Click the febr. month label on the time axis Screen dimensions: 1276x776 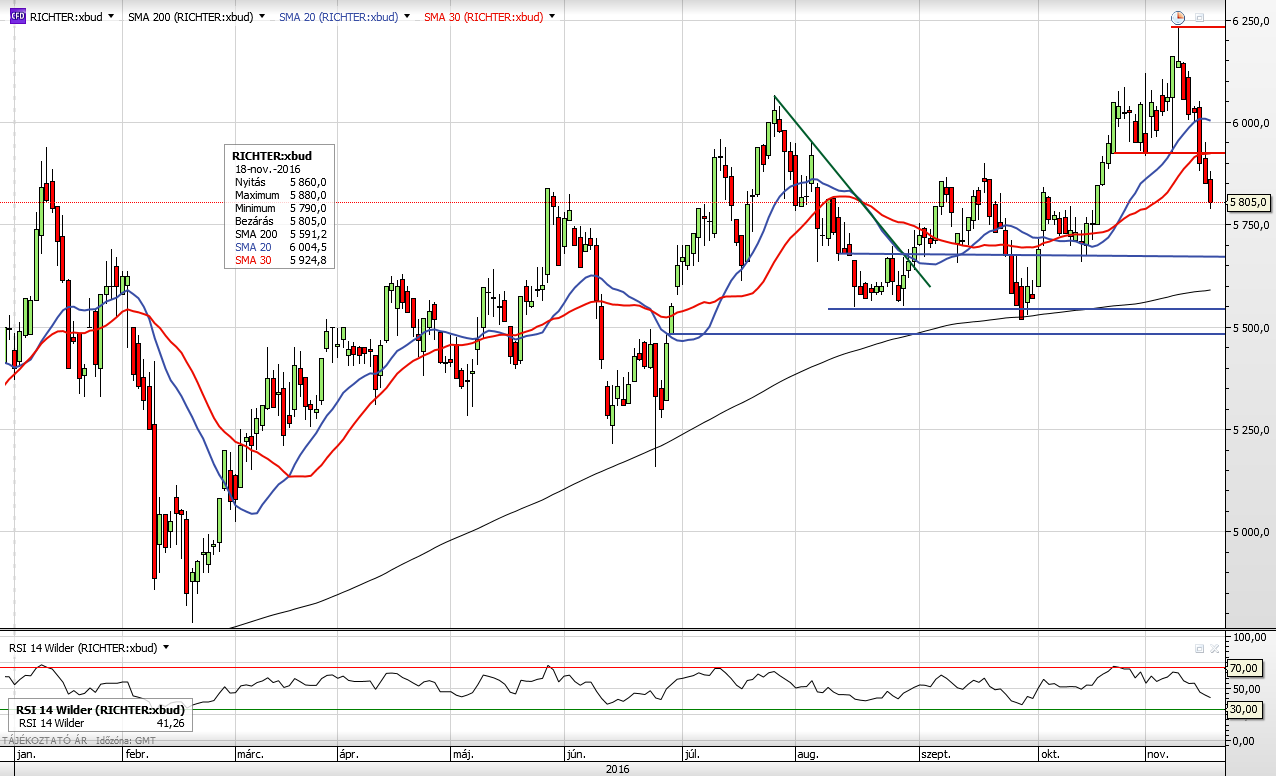click(x=137, y=754)
